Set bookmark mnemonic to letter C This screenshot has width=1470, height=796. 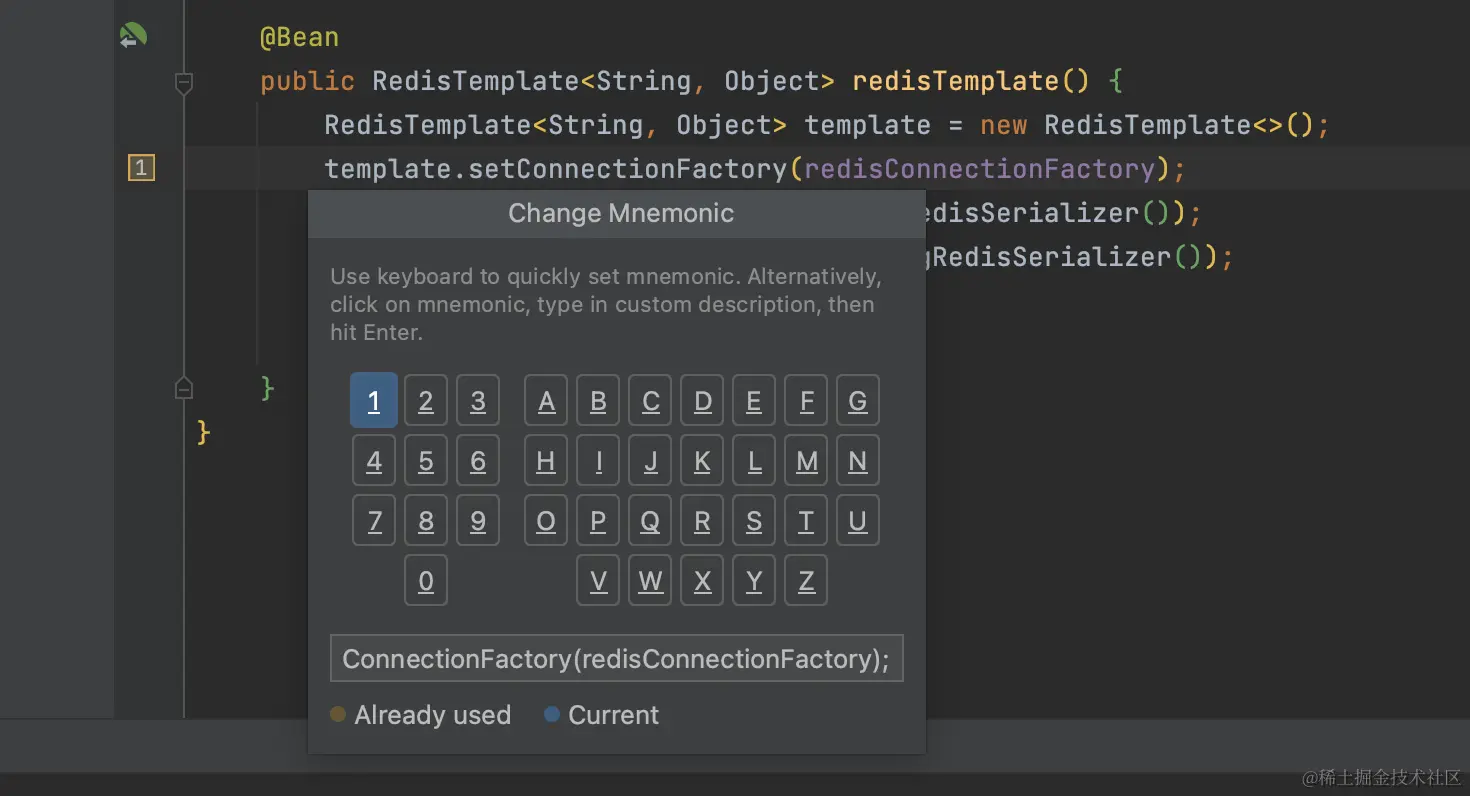point(650,400)
